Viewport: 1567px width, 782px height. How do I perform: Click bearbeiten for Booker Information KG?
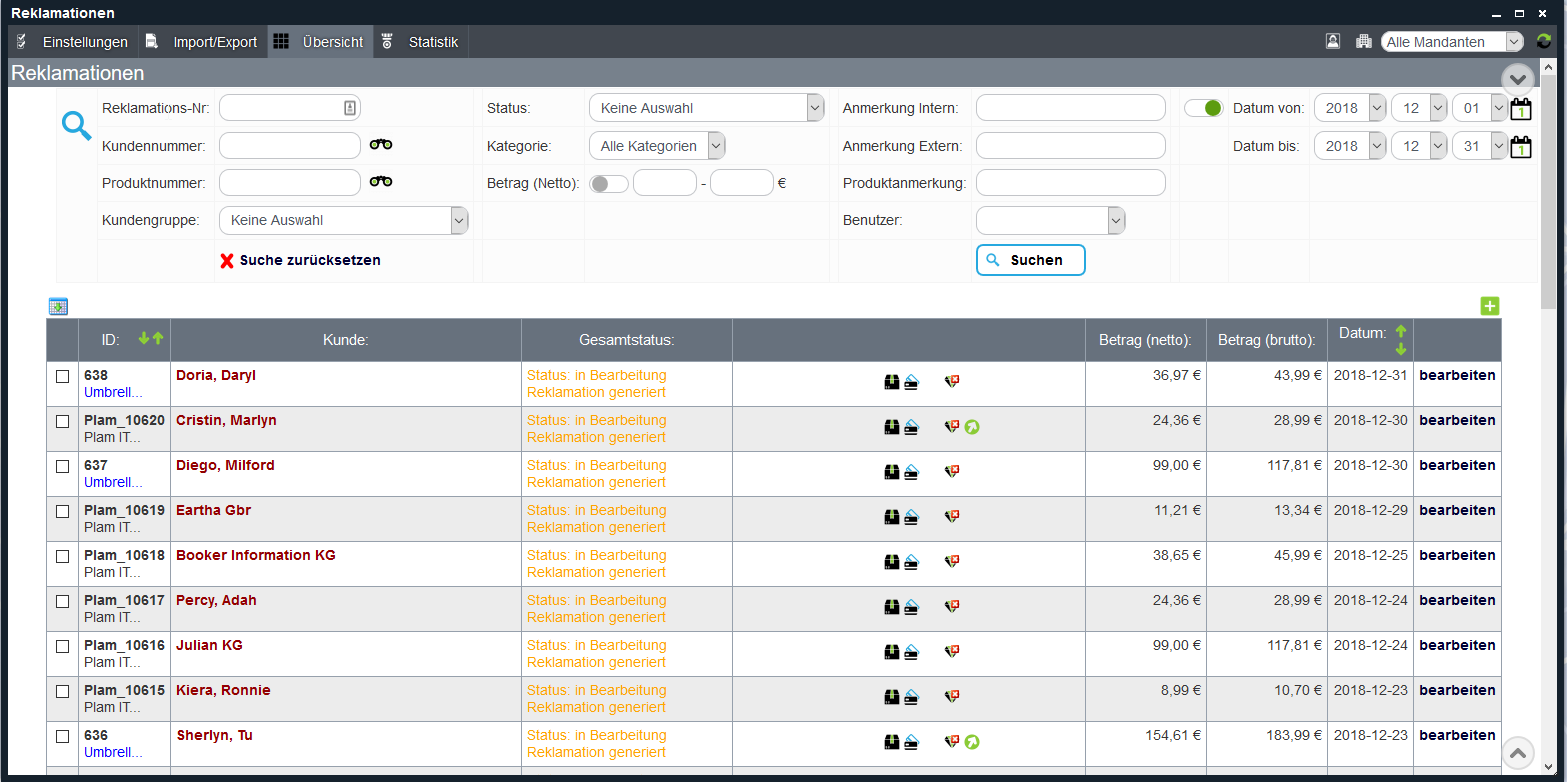click(1457, 555)
